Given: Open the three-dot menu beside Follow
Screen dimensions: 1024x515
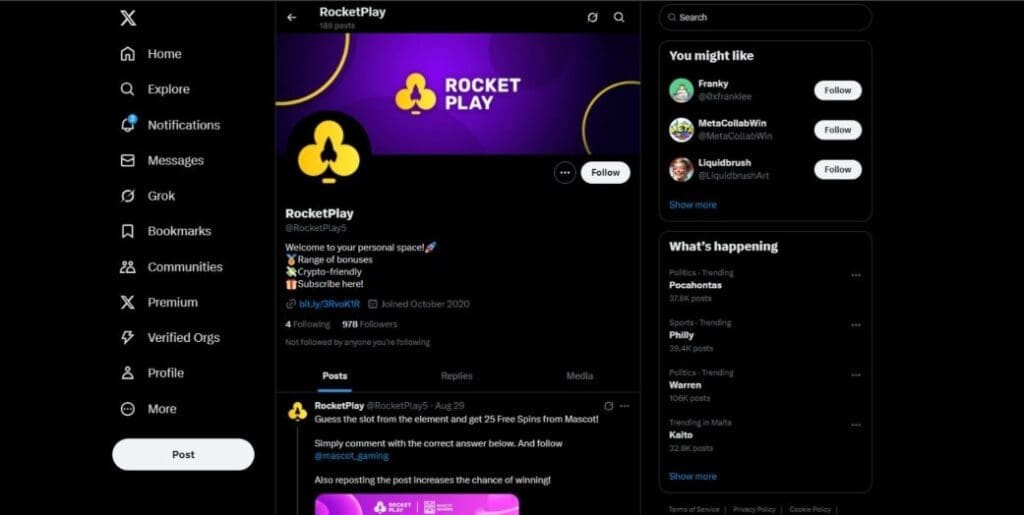Looking at the screenshot, I should tap(565, 173).
